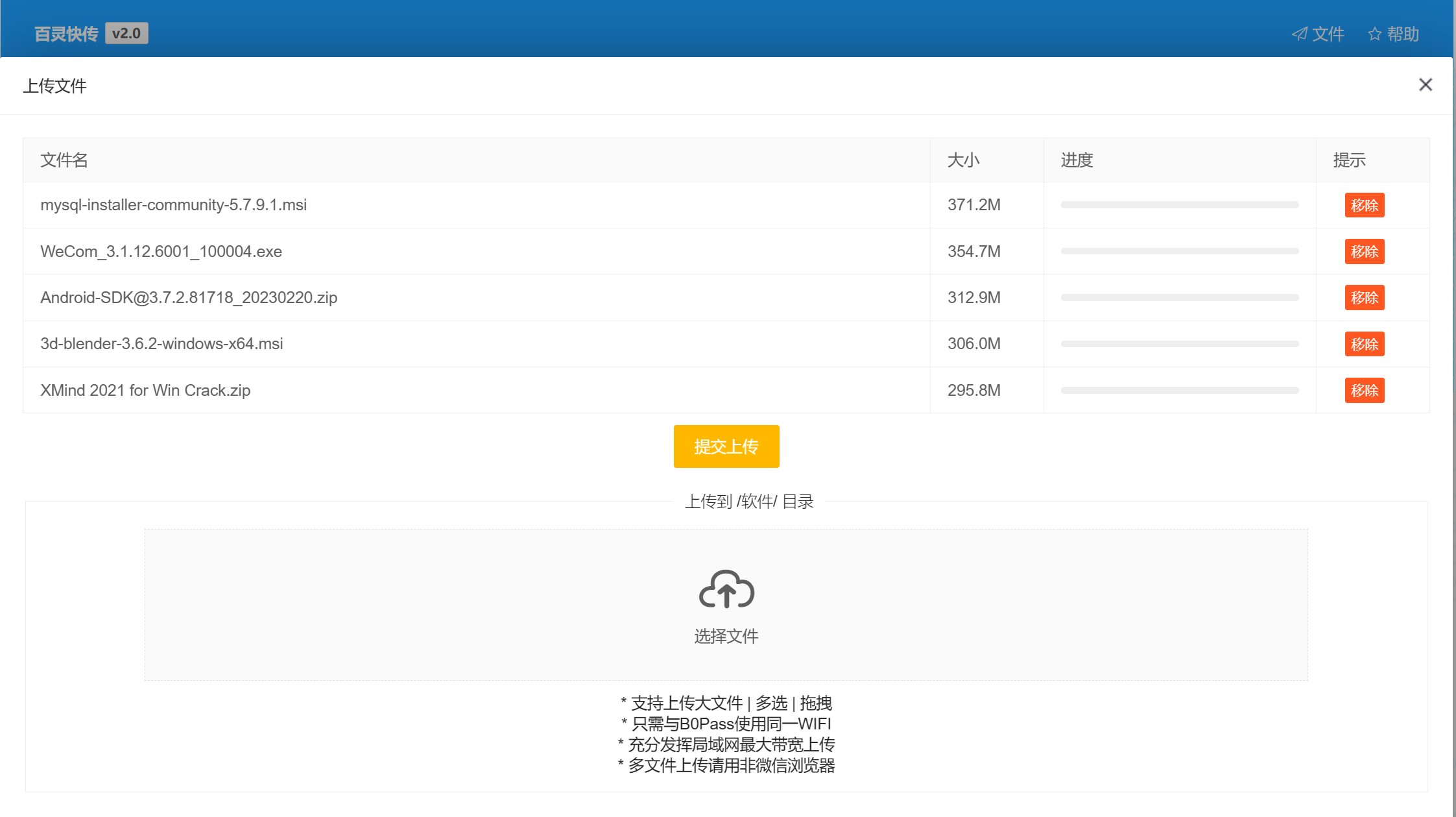The image size is (1456, 817).
Task: Select the WeCom_3.1.12.6001_100004.exe filename row
Action: [161, 252]
